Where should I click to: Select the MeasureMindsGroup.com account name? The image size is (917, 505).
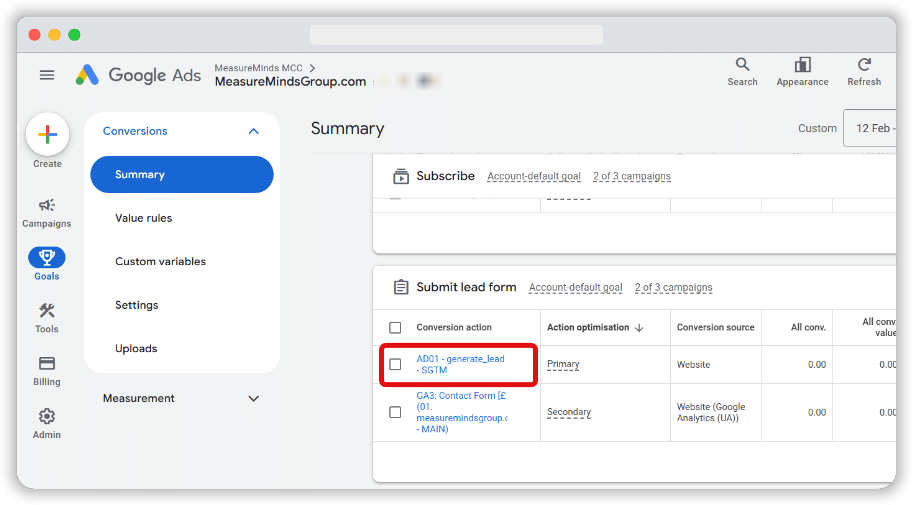click(290, 82)
